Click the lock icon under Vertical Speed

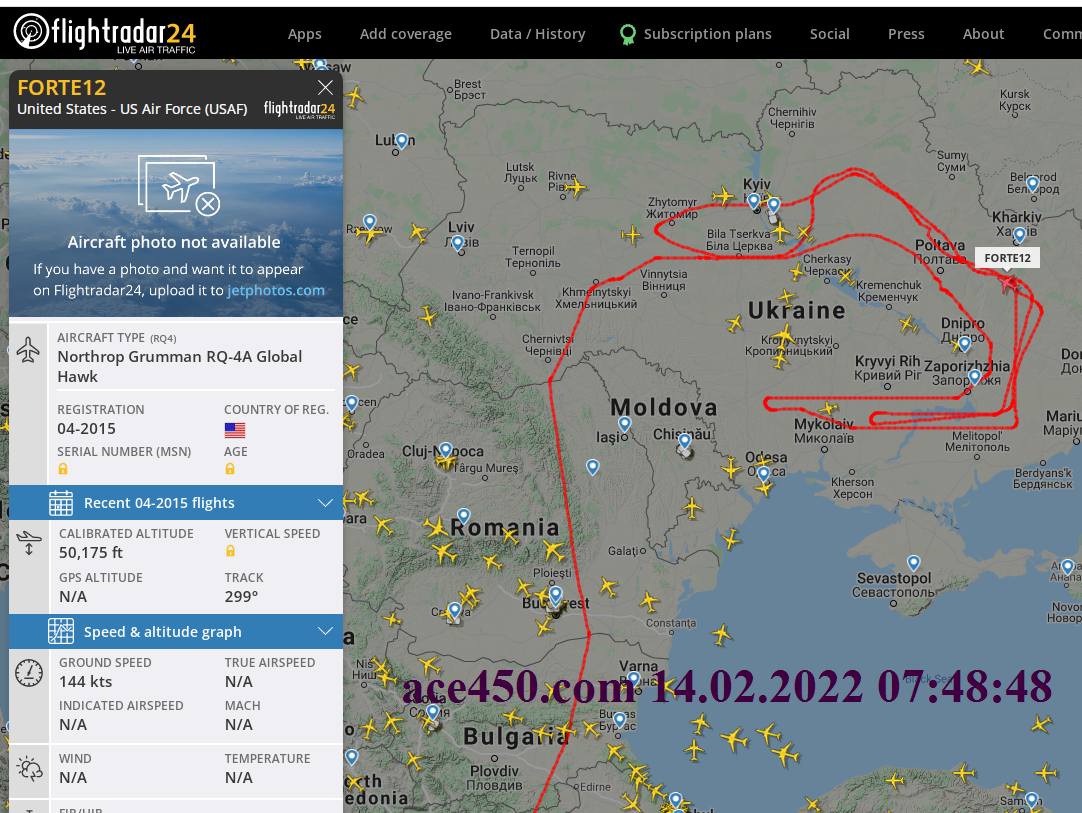click(230, 551)
